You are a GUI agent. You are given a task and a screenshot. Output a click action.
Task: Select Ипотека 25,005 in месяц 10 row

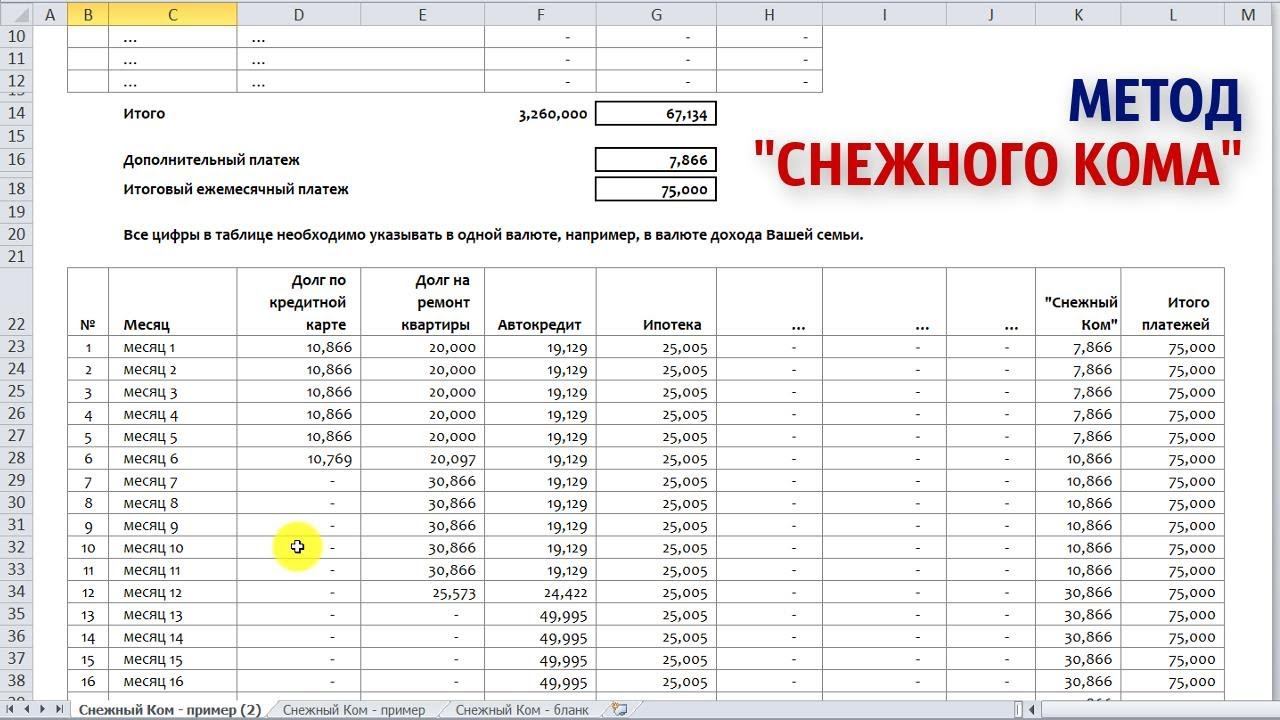pos(656,548)
